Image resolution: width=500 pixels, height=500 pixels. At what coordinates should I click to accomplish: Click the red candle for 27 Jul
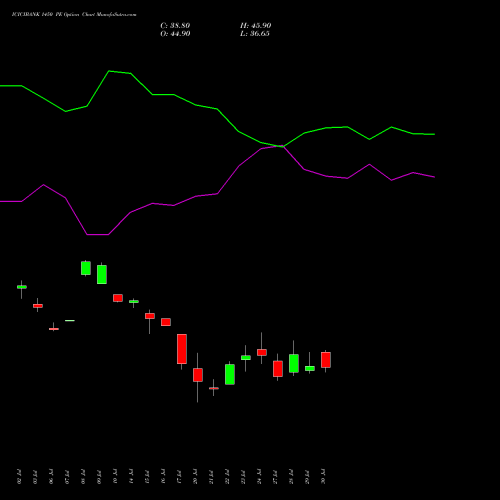click(x=278, y=369)
